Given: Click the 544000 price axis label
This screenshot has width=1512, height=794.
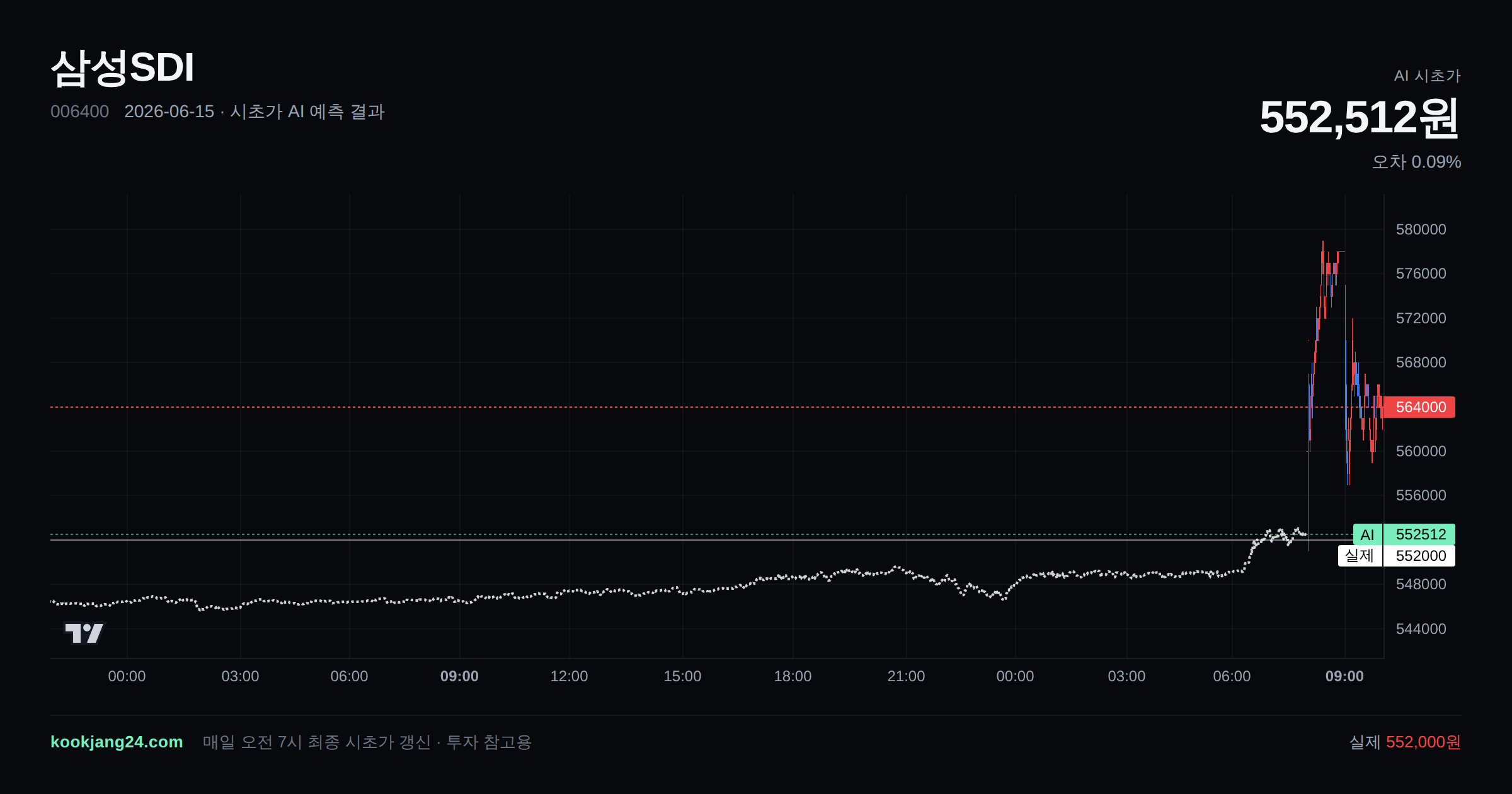Looking at the screenshot, I should [x=1421, y=629].
